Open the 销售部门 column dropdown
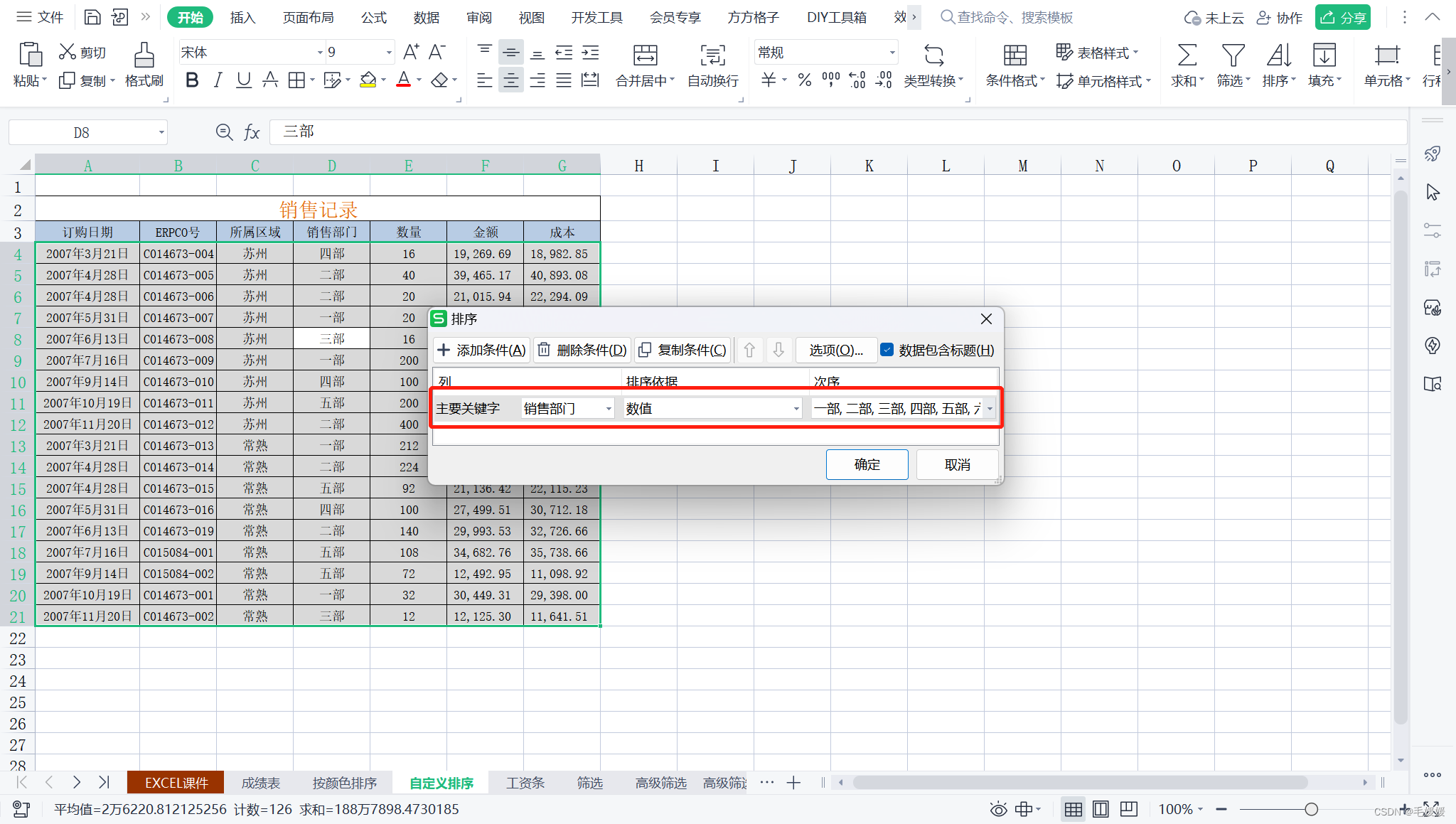The image size is (1456, 824). coord(609,409)
